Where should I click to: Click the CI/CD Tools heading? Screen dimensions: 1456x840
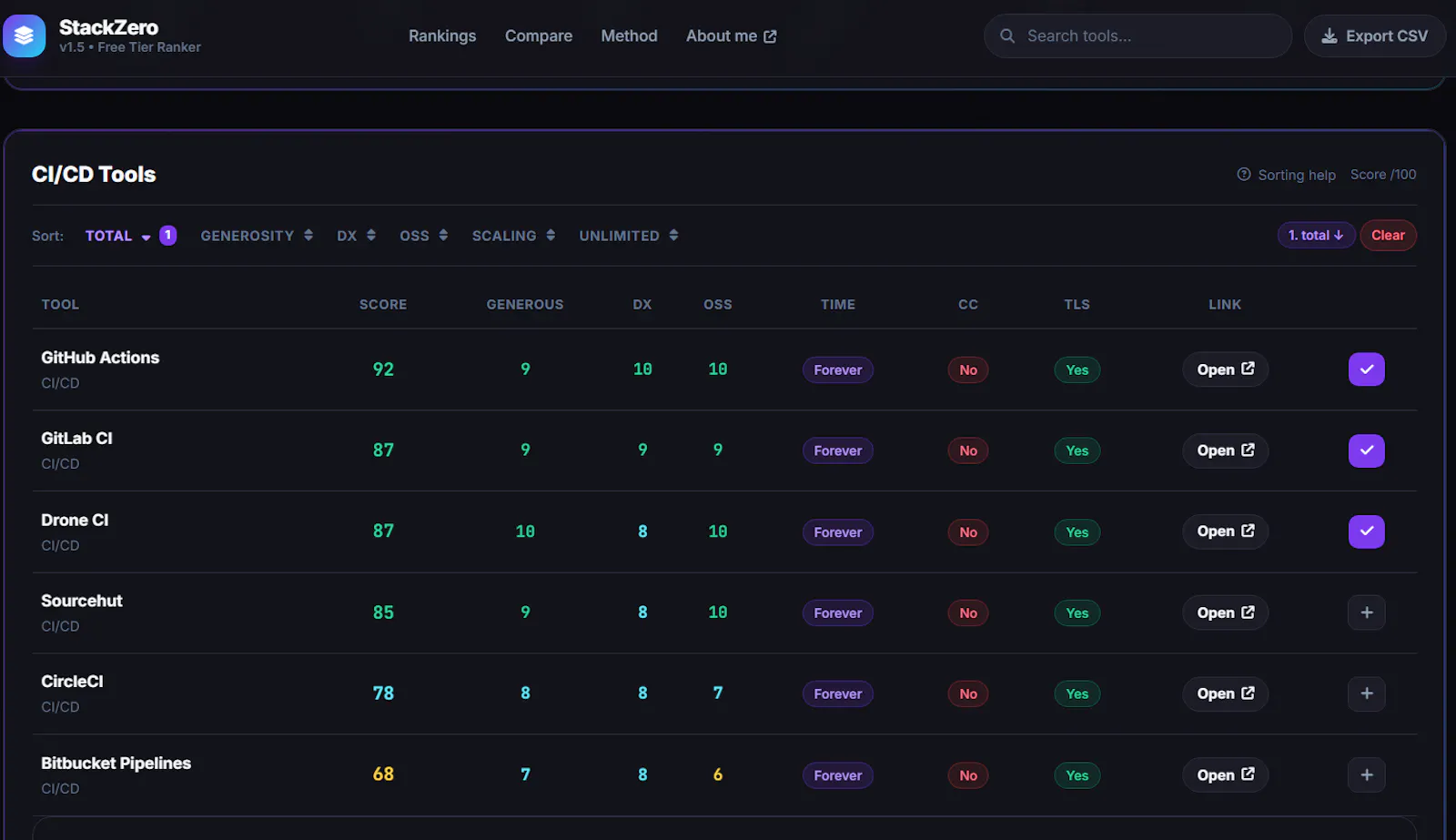point(94,174)
